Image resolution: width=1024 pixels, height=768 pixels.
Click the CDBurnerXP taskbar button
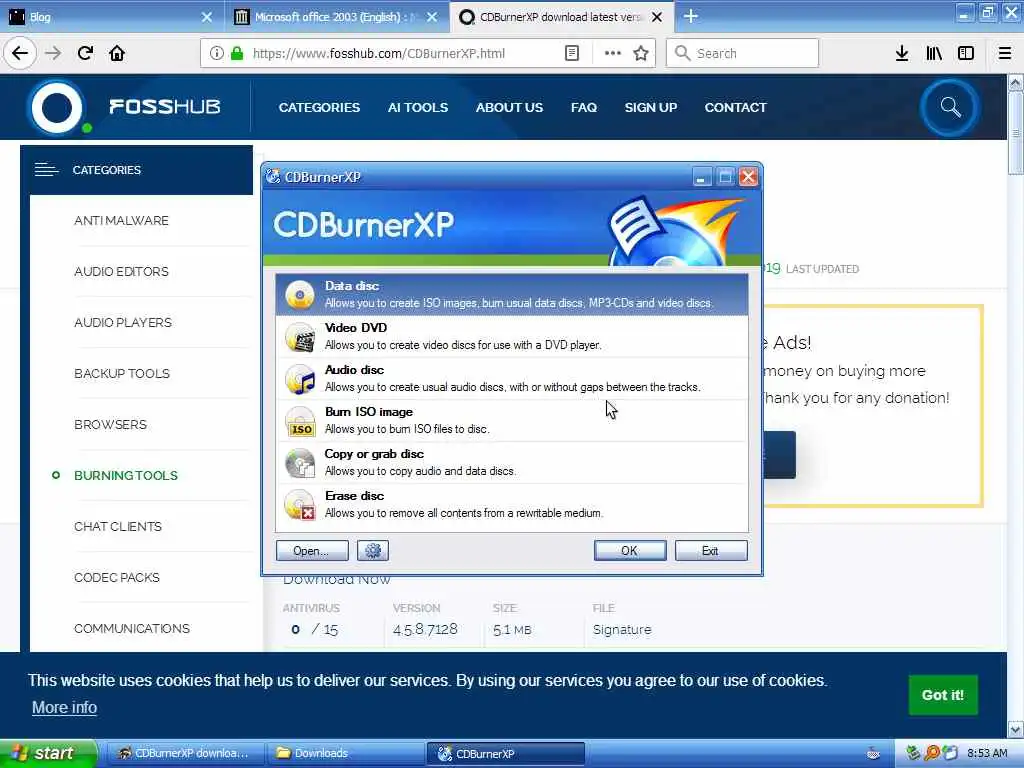[x=505, y=753]
